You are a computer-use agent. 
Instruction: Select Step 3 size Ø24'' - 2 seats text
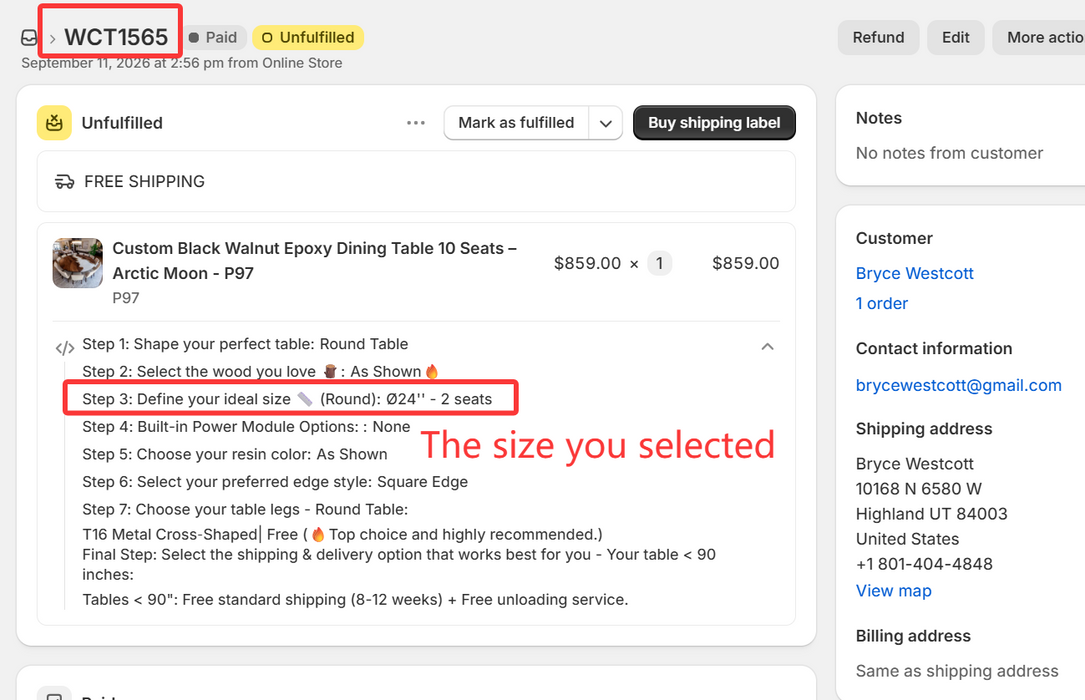click(287, 399)
